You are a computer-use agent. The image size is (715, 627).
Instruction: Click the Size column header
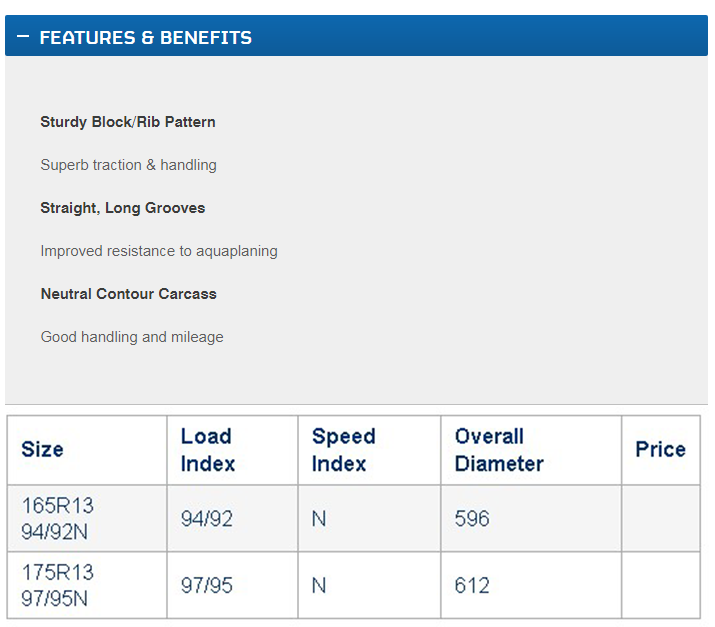coord(42,450)
